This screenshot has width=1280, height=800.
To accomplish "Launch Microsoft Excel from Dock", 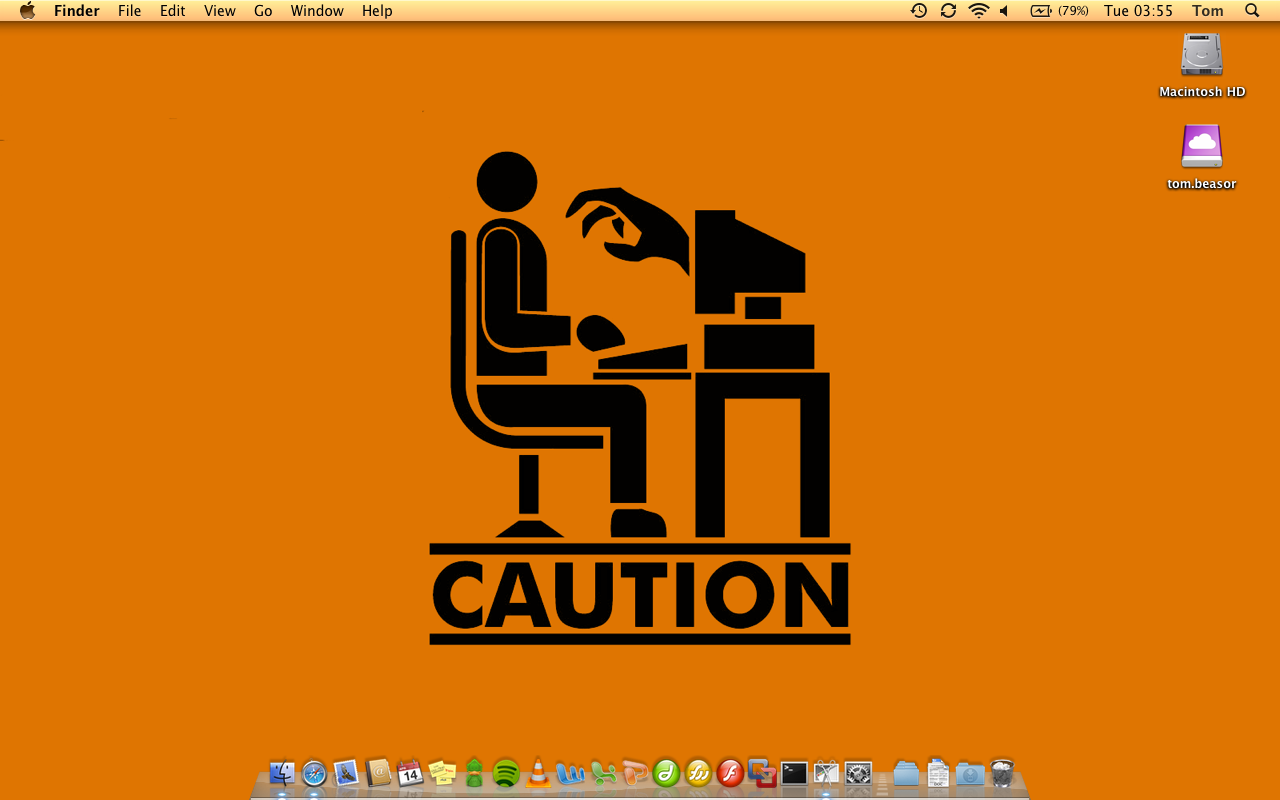I will point(602,773).
